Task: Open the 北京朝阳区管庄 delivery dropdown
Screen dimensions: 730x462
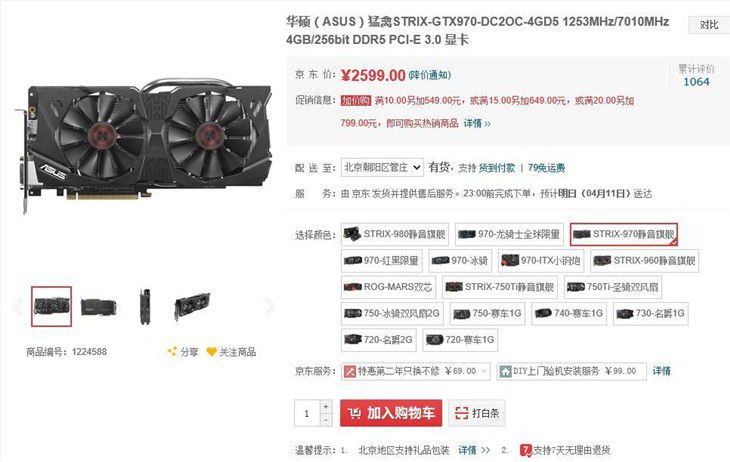Action: [x=382, y=167]
